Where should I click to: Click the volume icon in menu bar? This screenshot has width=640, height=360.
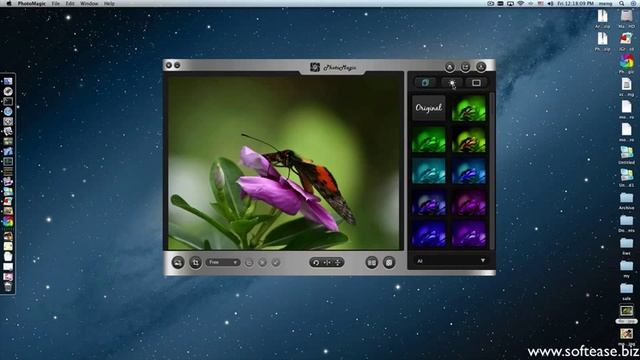pos(550,3)
